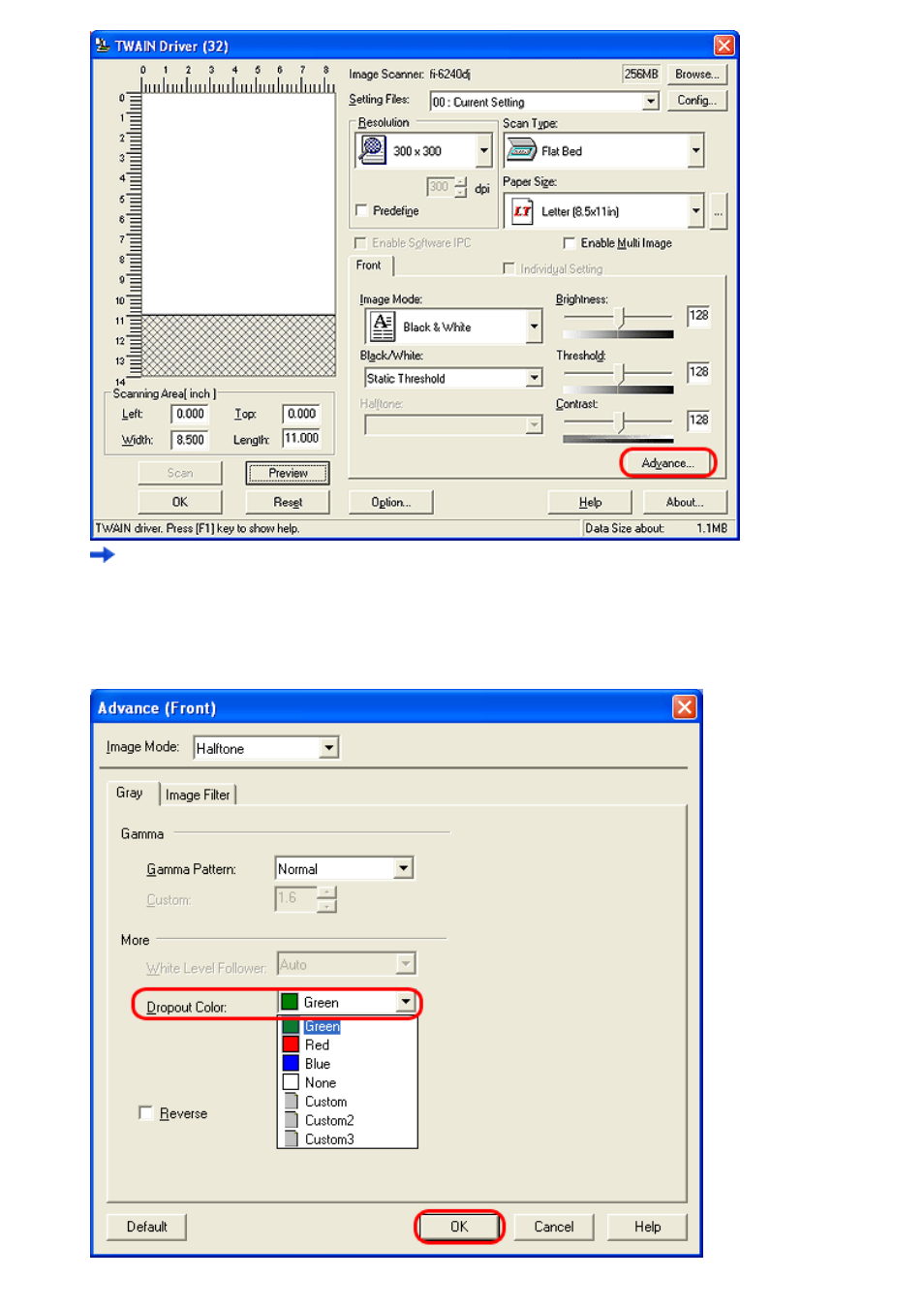This screenshot has height=1309, width=924.
Task: Open the Resolution dropdown
Action: [484, 150]
